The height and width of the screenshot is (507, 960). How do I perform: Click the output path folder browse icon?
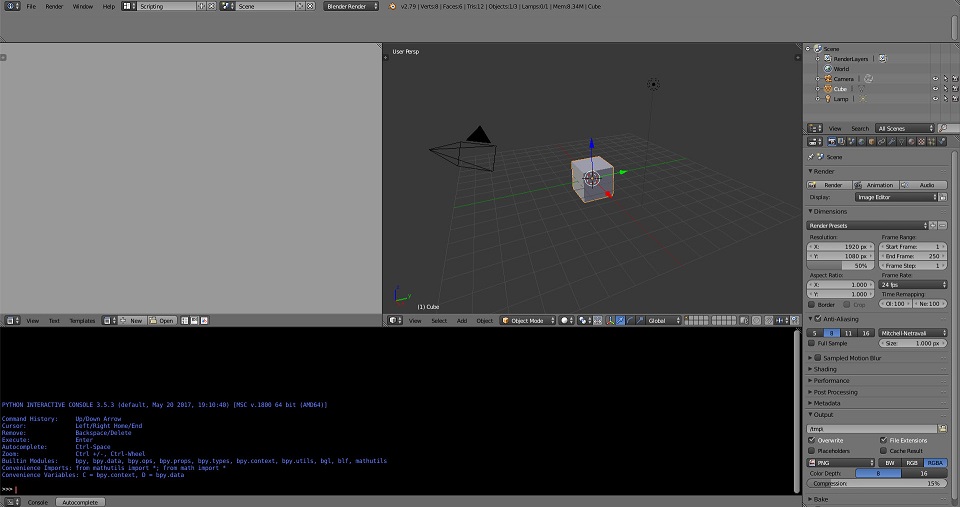[943, 429]
